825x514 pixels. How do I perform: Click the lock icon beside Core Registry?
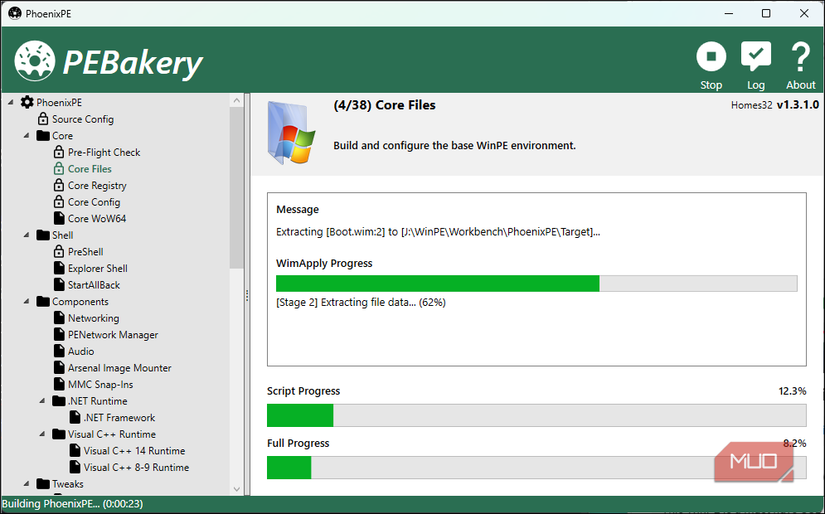(x=59, y=185)
